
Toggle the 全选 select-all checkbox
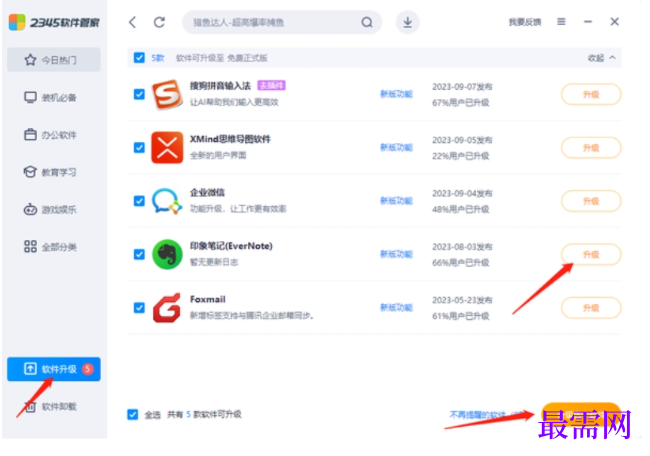click(133, 414)
